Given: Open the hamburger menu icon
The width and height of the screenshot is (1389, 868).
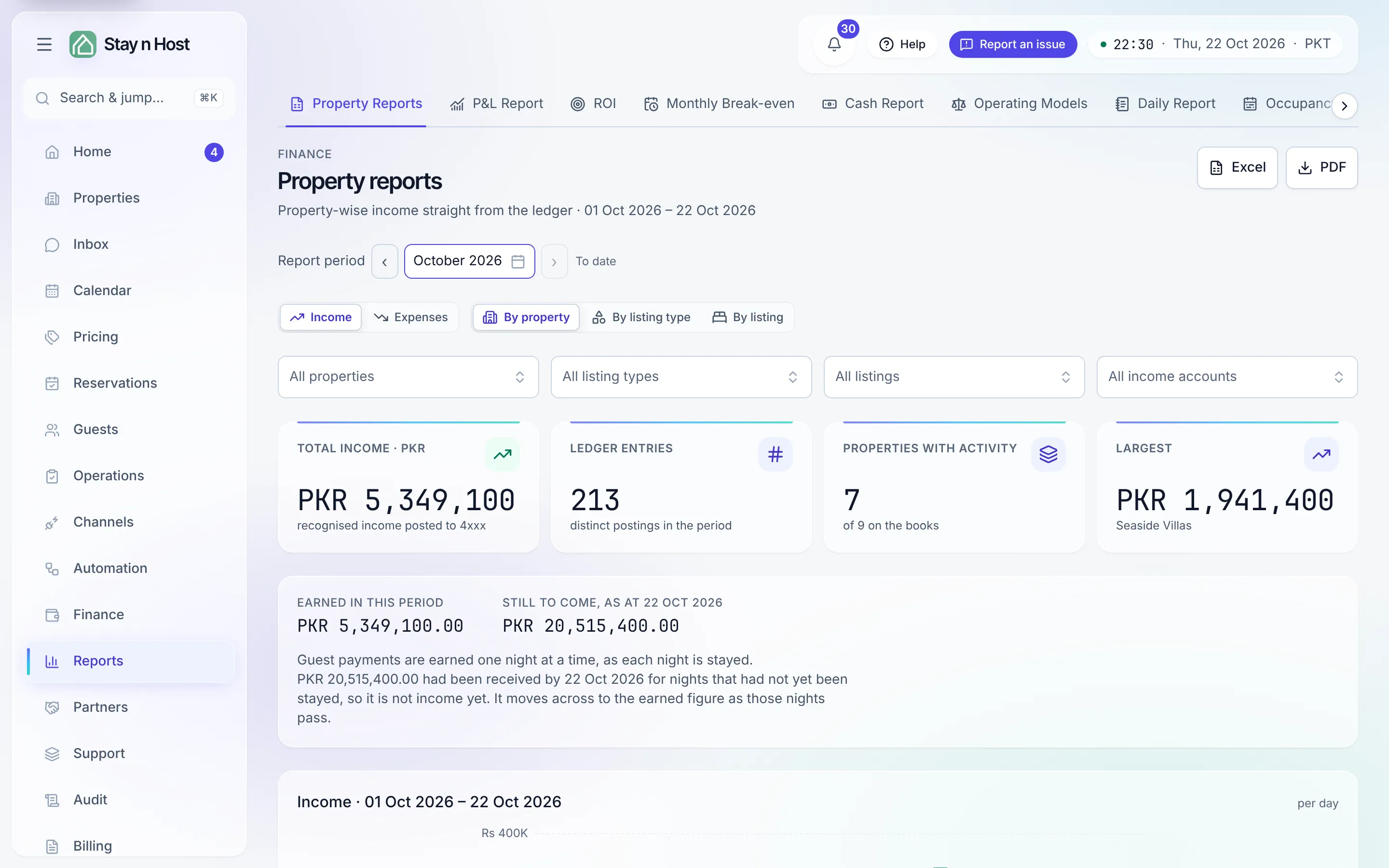Looking at the screenshot, I should tap(44, 44).
